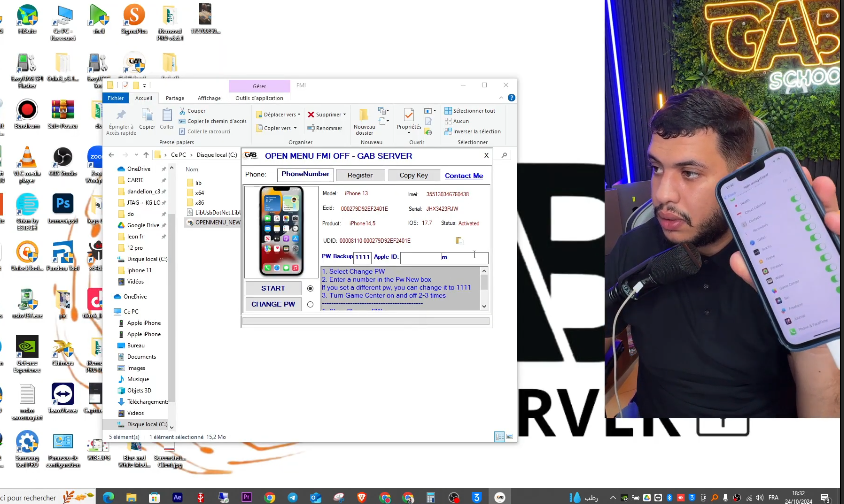Image resolution: width=844 pixels, height=504 pixels.
Task: Close the OPEN MENU FMI OFF window
Action: coord(486,155)
